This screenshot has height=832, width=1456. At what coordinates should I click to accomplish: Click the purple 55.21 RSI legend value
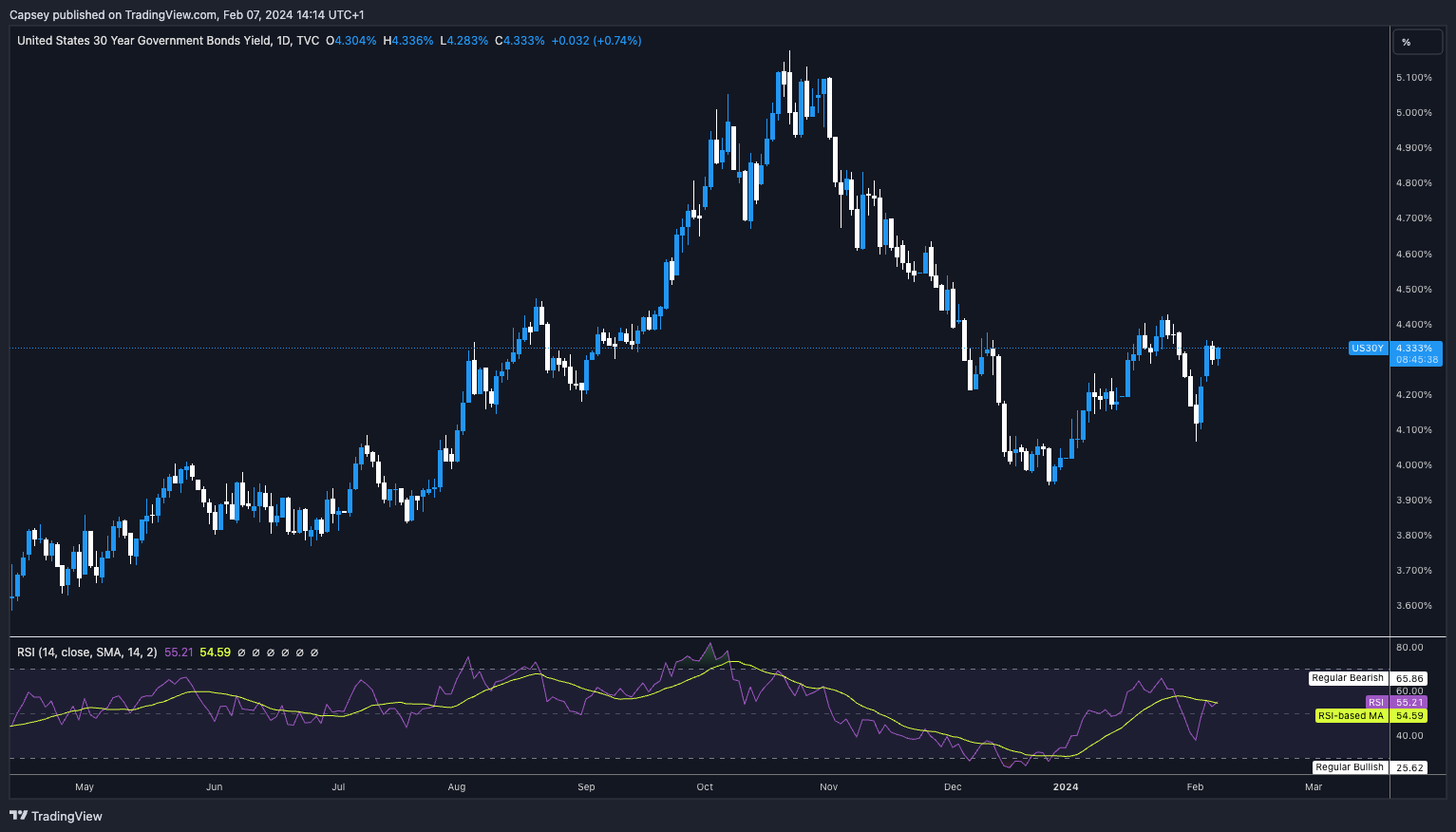coord(179,652)
